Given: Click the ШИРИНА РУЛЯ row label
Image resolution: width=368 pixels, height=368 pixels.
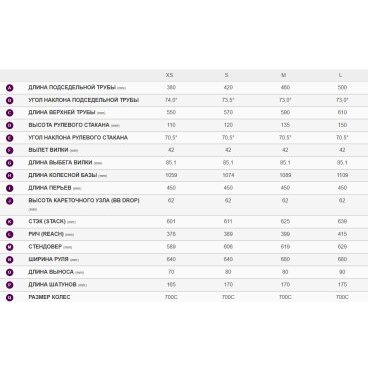Looking at the screenshot, I should (x=48, y=259).
